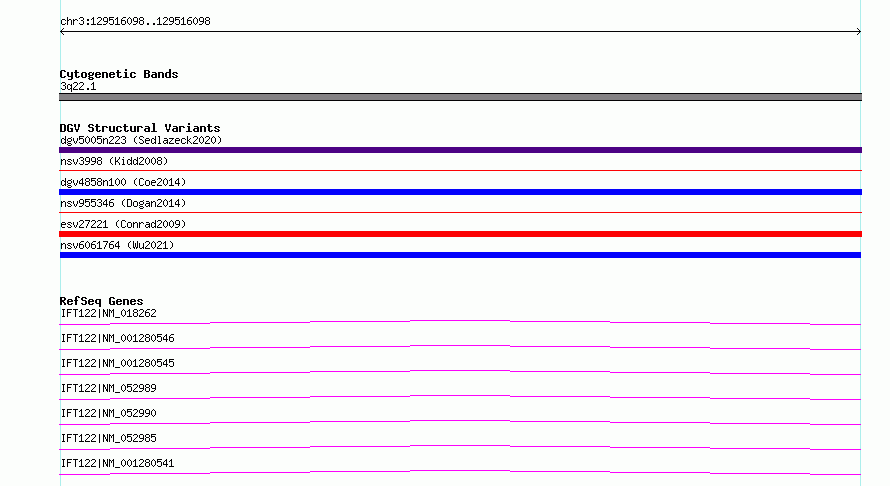Image resolution: width=890 pixels, height=486 pixels.
Task: Select the Cytogenetic Bands track heading
Action: tap(119, 74)
